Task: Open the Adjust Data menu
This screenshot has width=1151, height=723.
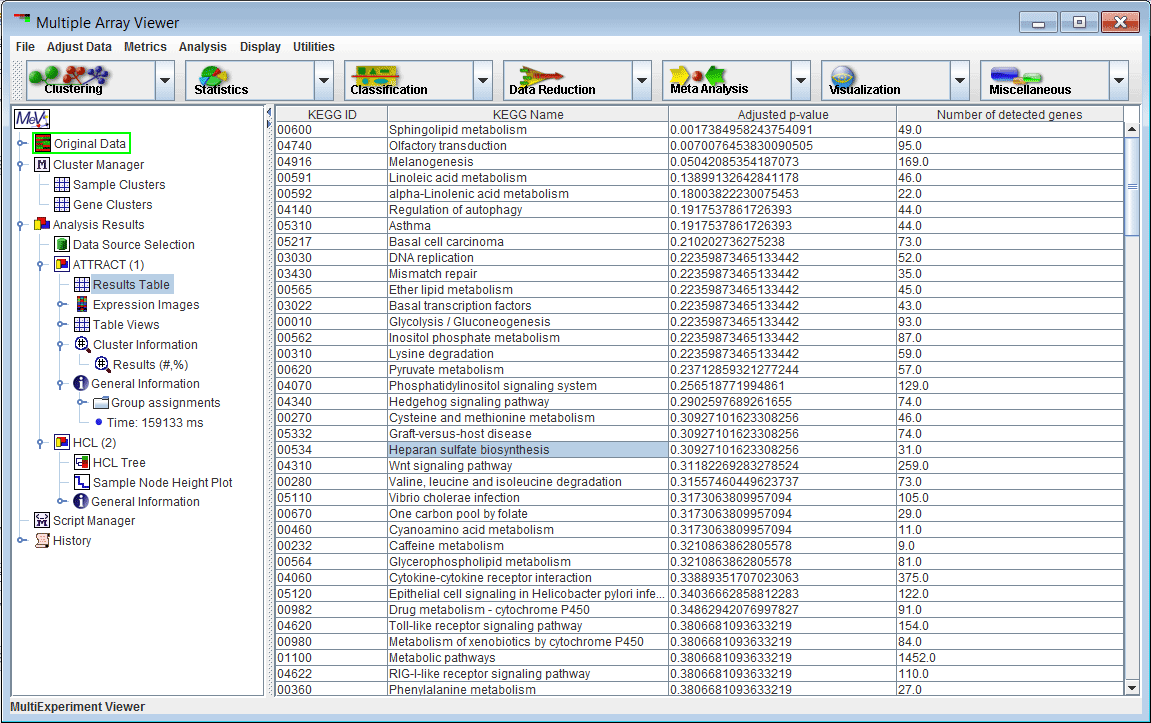Action: [79, 47]
